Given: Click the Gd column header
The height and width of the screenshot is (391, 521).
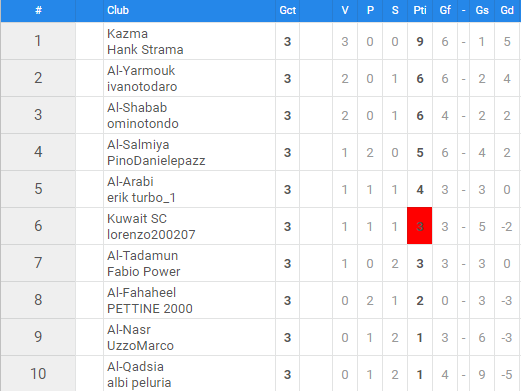Looking at the screenshot, I should coord(507,10).
